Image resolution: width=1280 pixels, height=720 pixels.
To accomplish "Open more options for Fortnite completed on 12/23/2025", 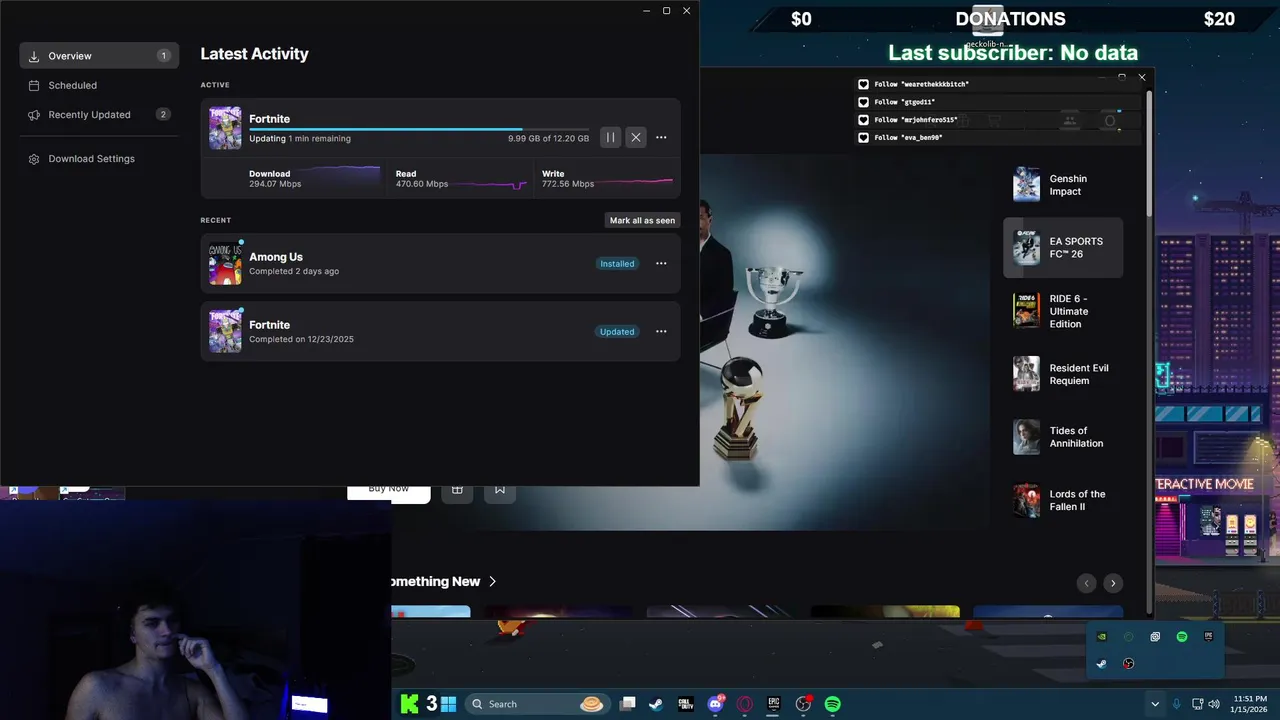I will 661,331.
